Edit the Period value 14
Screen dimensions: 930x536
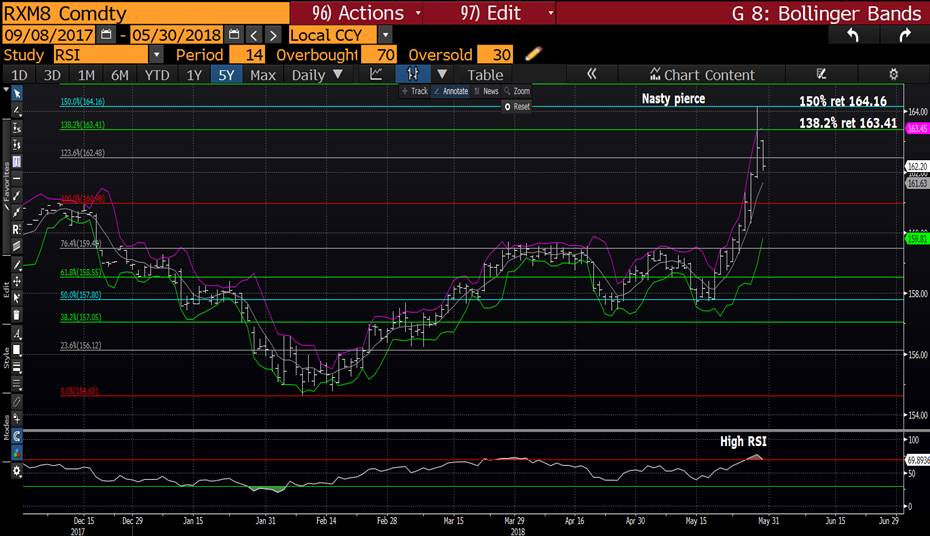(247, 55)
